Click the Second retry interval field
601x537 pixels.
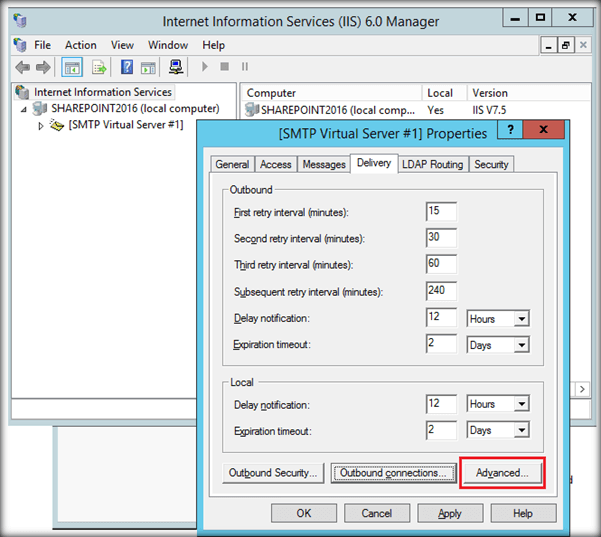[x=441, y=238]
